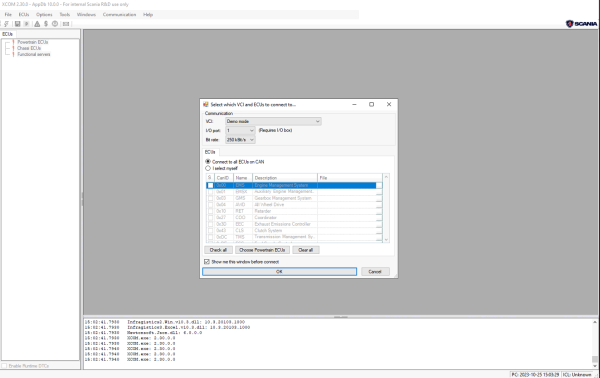This screenshot has width=600, height=378.
Task: Open the VCI Demo mode dropdown
Action: (x=273, y=121)
